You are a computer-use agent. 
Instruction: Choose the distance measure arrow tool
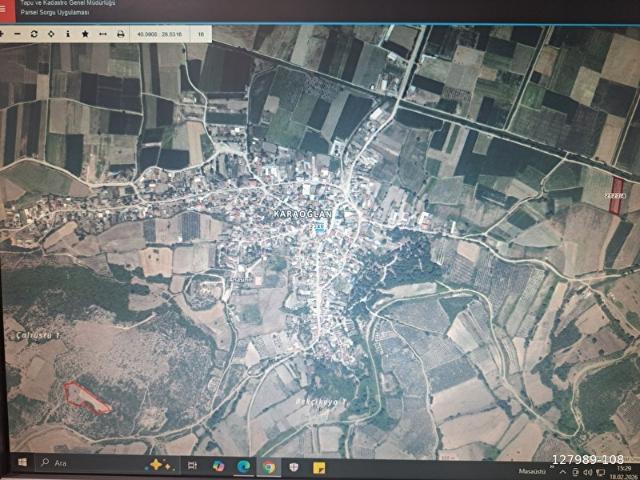[x=103, y=34]
